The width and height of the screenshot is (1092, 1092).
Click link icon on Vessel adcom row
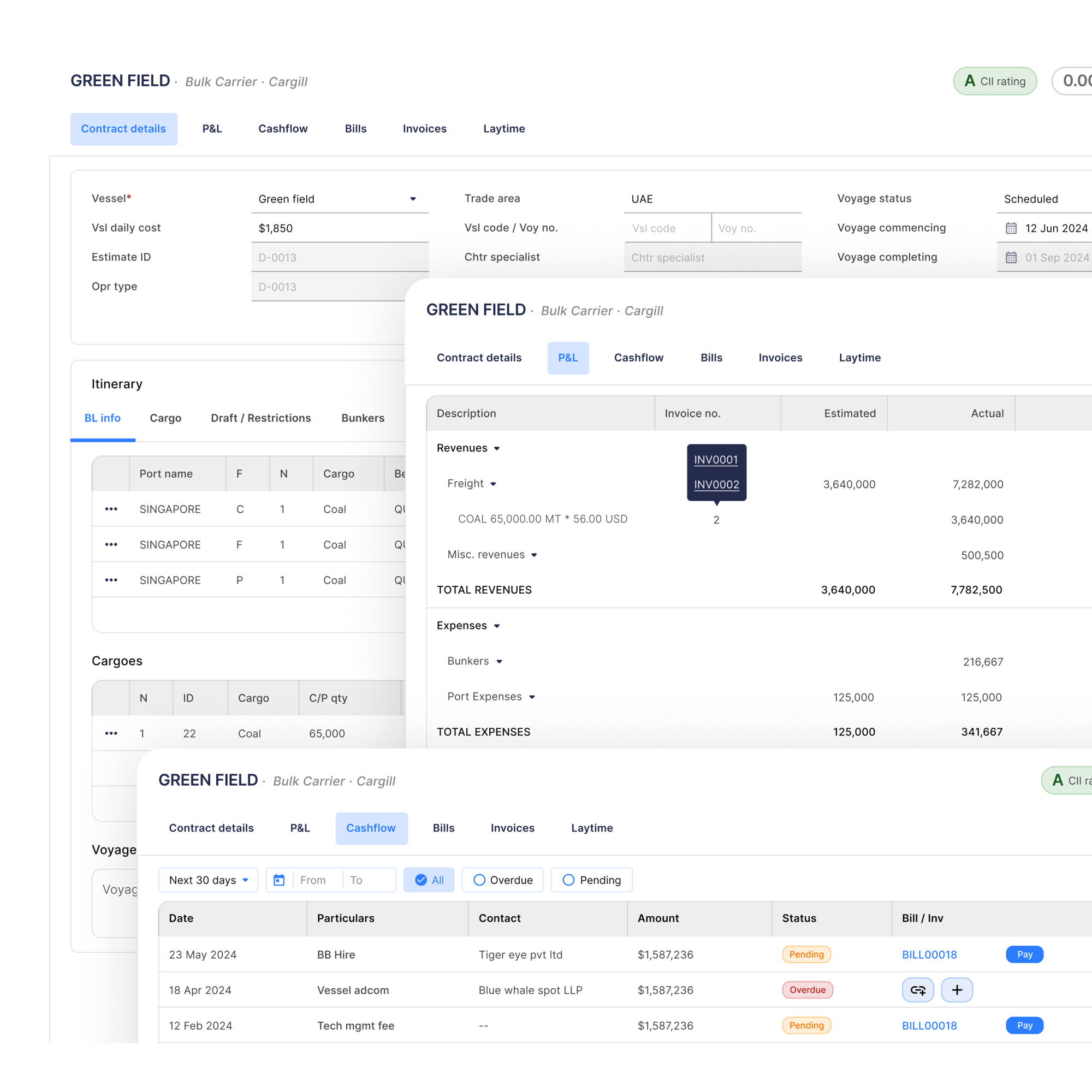pos(918,990)
